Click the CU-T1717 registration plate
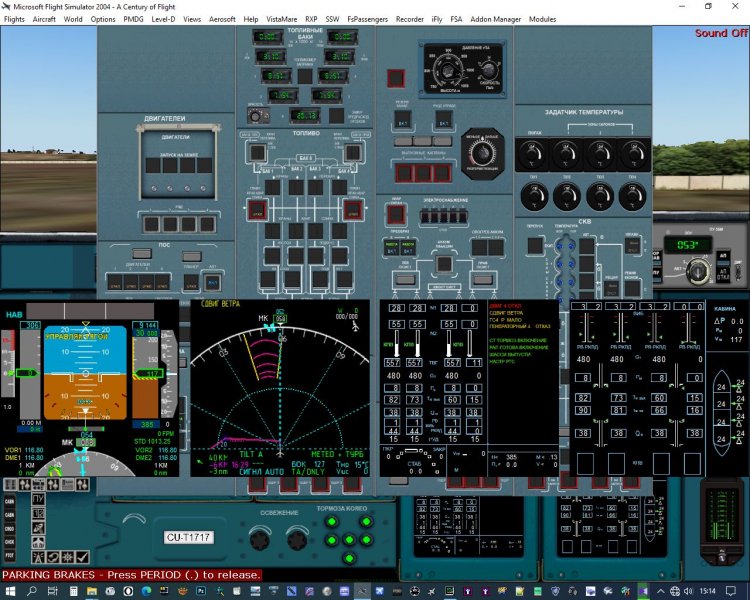 pos(189,538)
